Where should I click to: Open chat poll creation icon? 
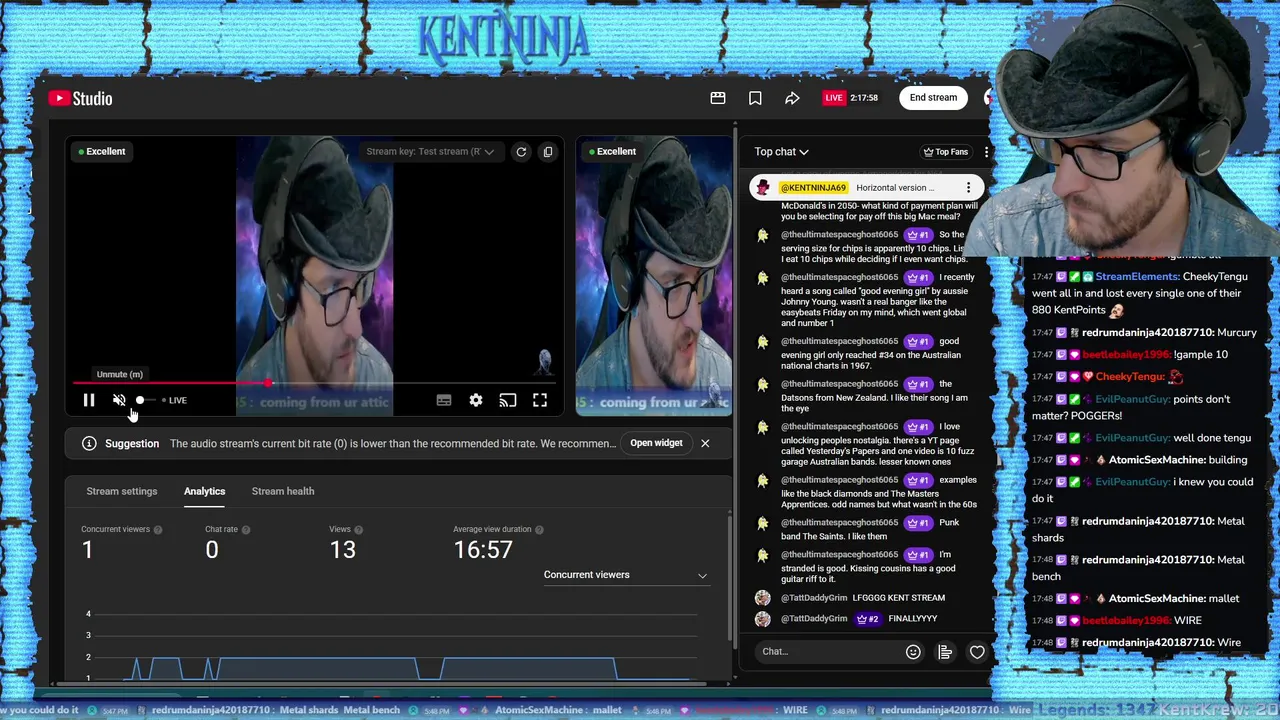pos(945,652)
